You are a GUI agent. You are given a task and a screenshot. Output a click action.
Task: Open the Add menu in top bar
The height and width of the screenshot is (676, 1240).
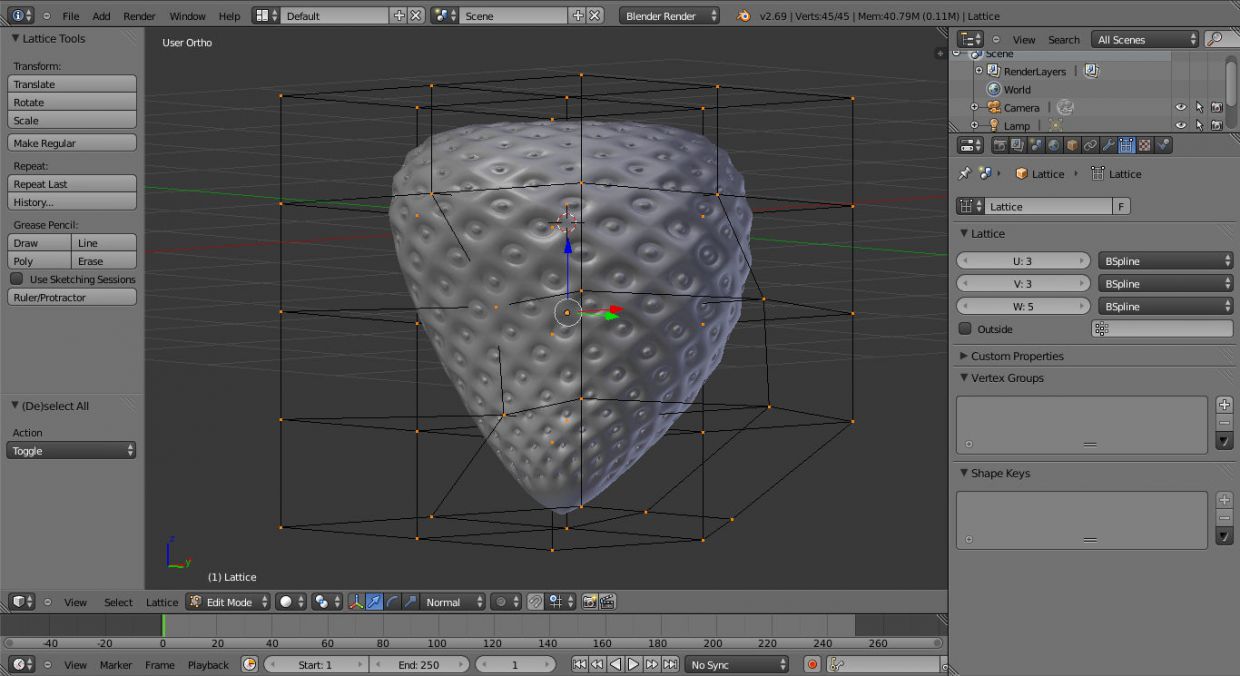pyautogui.click(x=101, y=16)
